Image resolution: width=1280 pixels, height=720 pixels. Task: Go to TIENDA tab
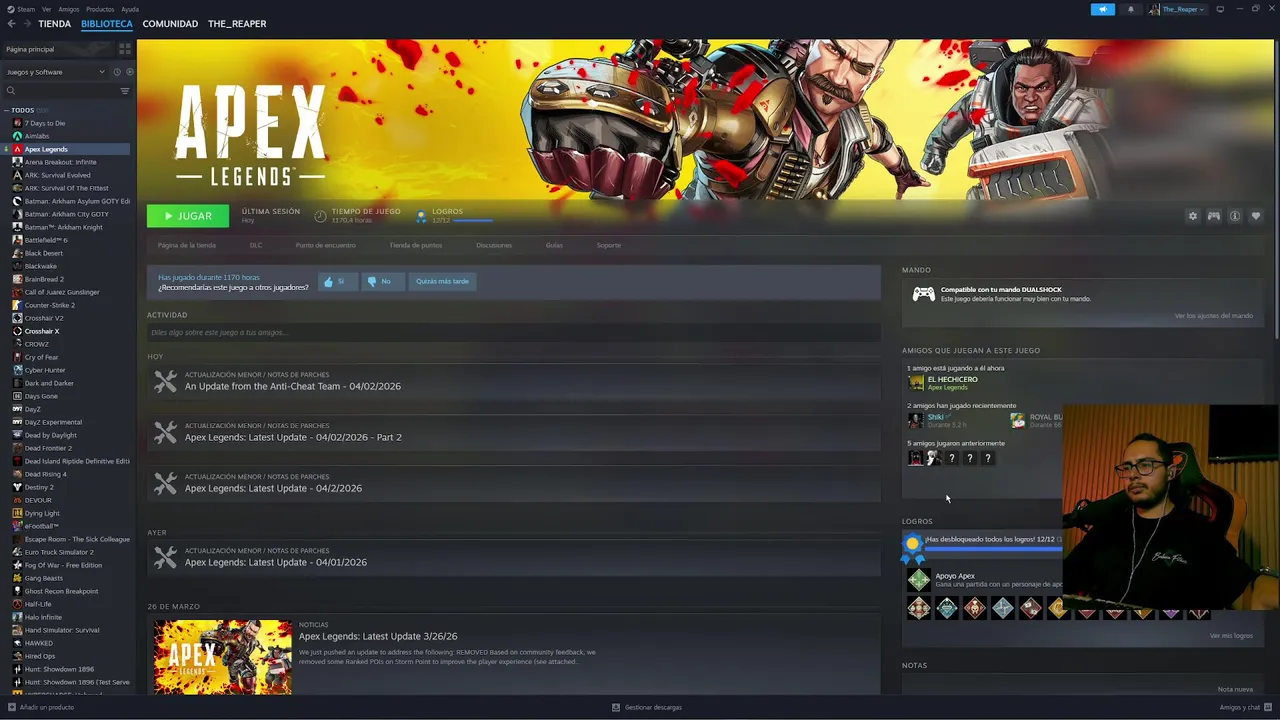(55, 24)
